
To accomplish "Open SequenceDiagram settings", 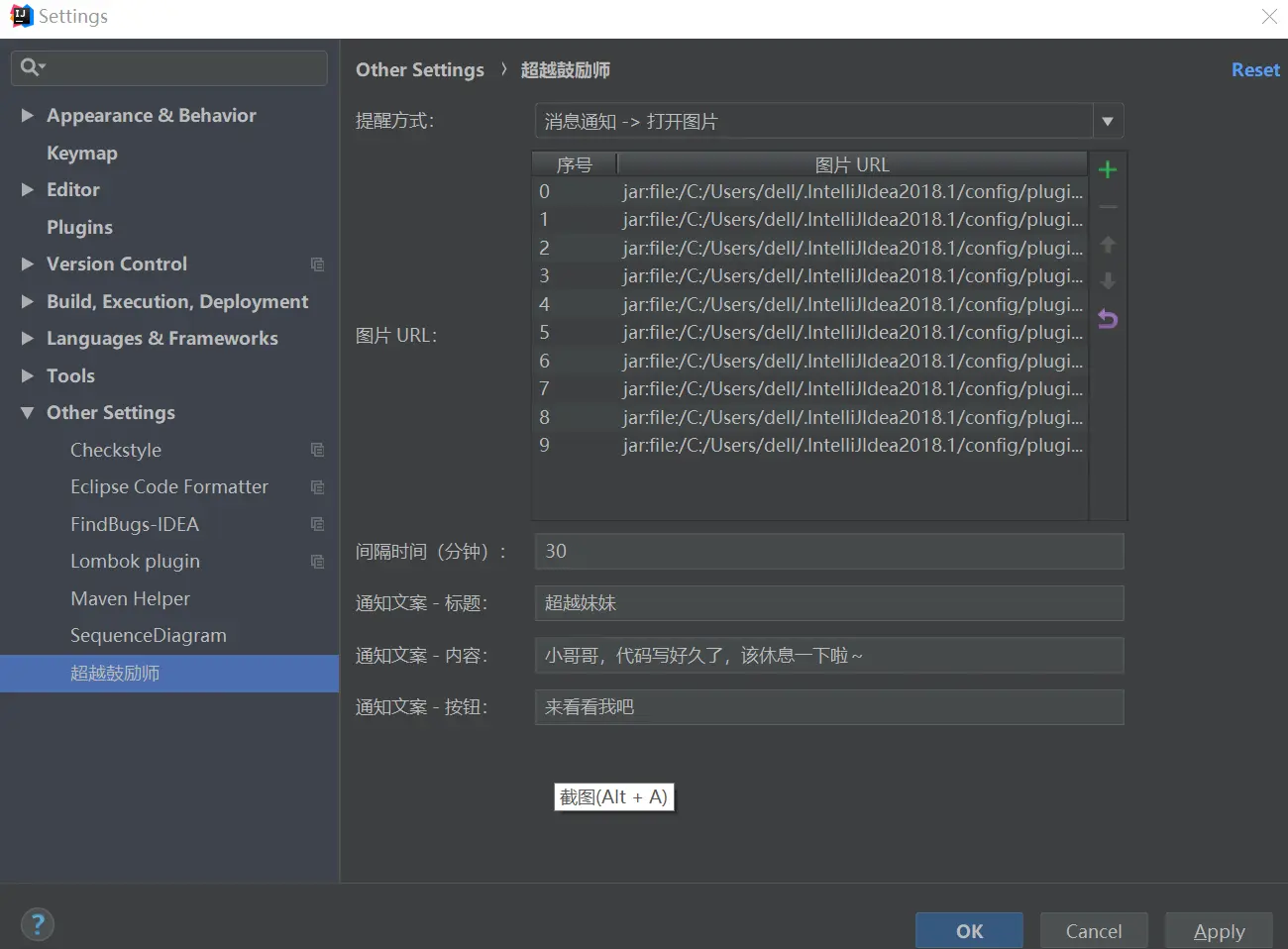I will (149, 636).
